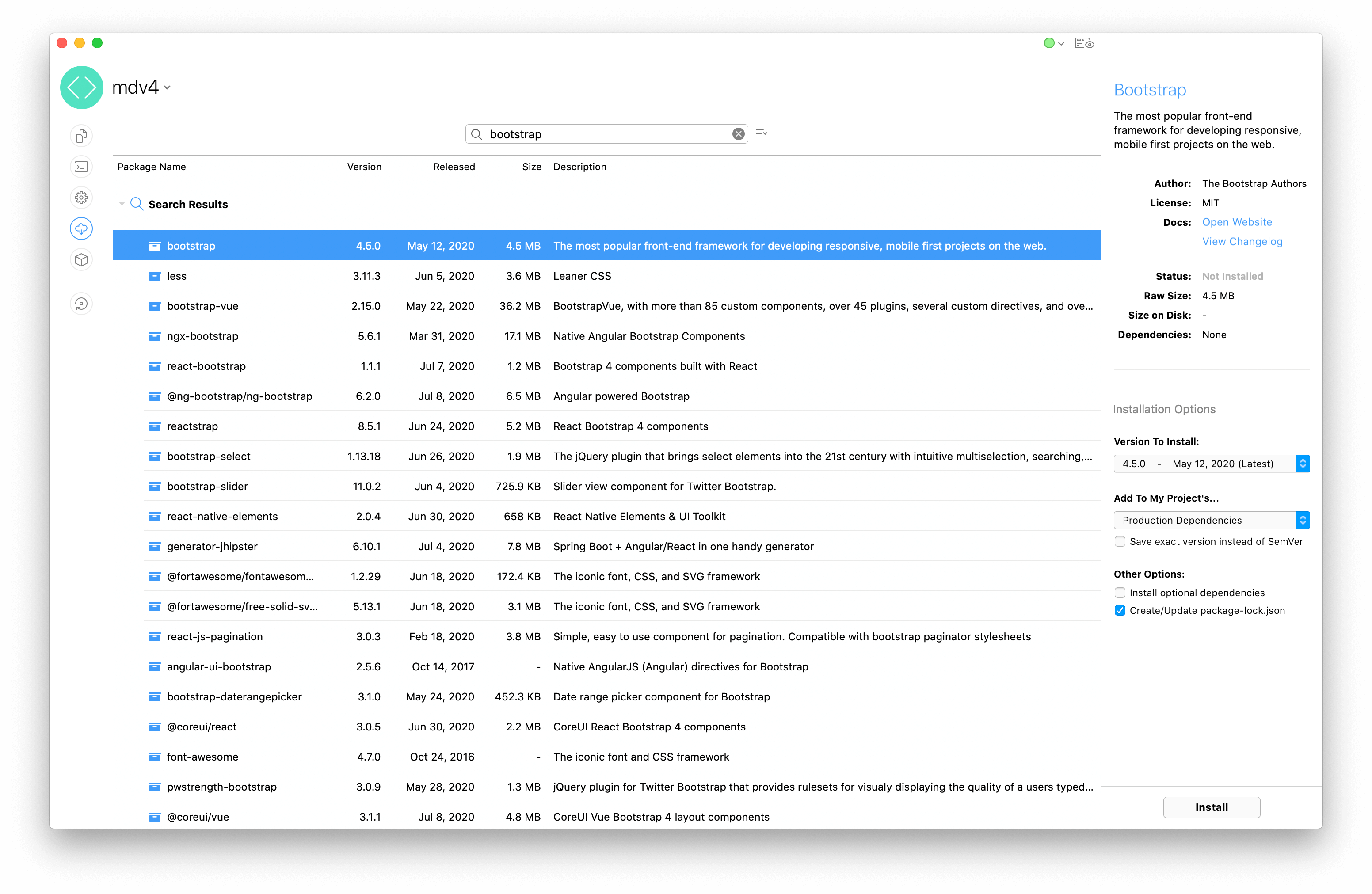Sort by Version column header
Viewport: 1372px width, 894px height.
[x=355, y=167]
